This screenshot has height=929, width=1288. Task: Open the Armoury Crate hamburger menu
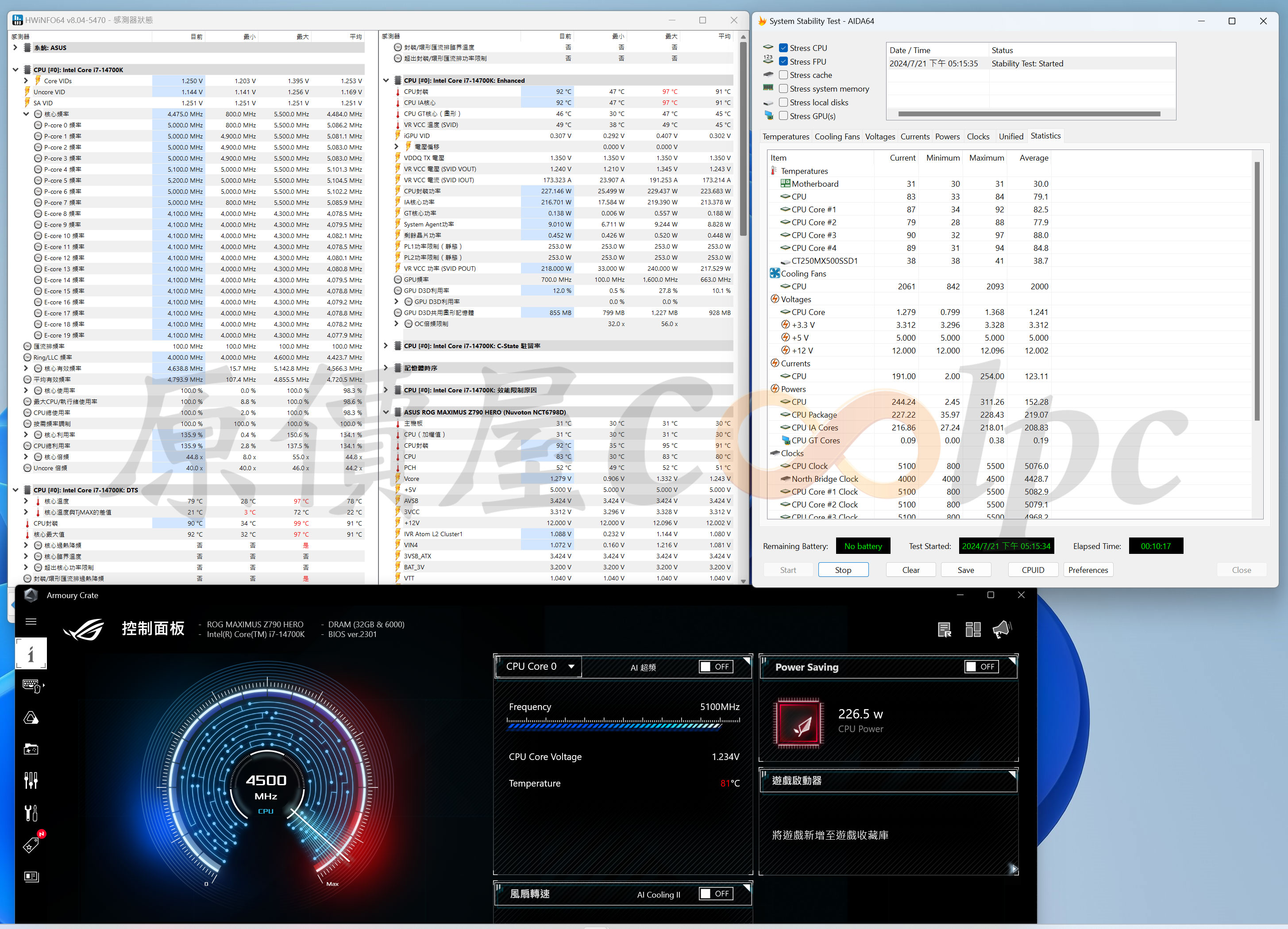(x=31, y=622)
